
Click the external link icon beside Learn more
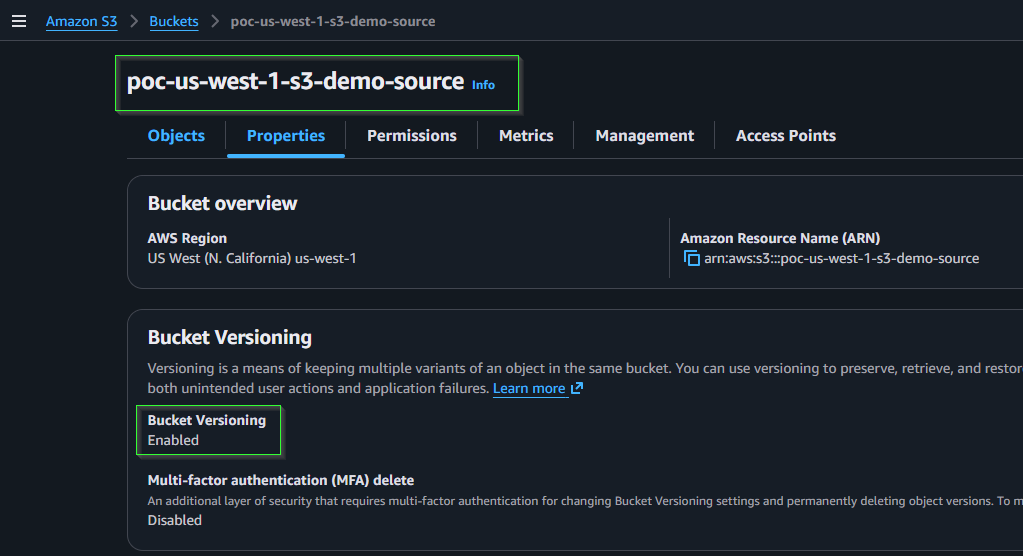pos(577,388)
